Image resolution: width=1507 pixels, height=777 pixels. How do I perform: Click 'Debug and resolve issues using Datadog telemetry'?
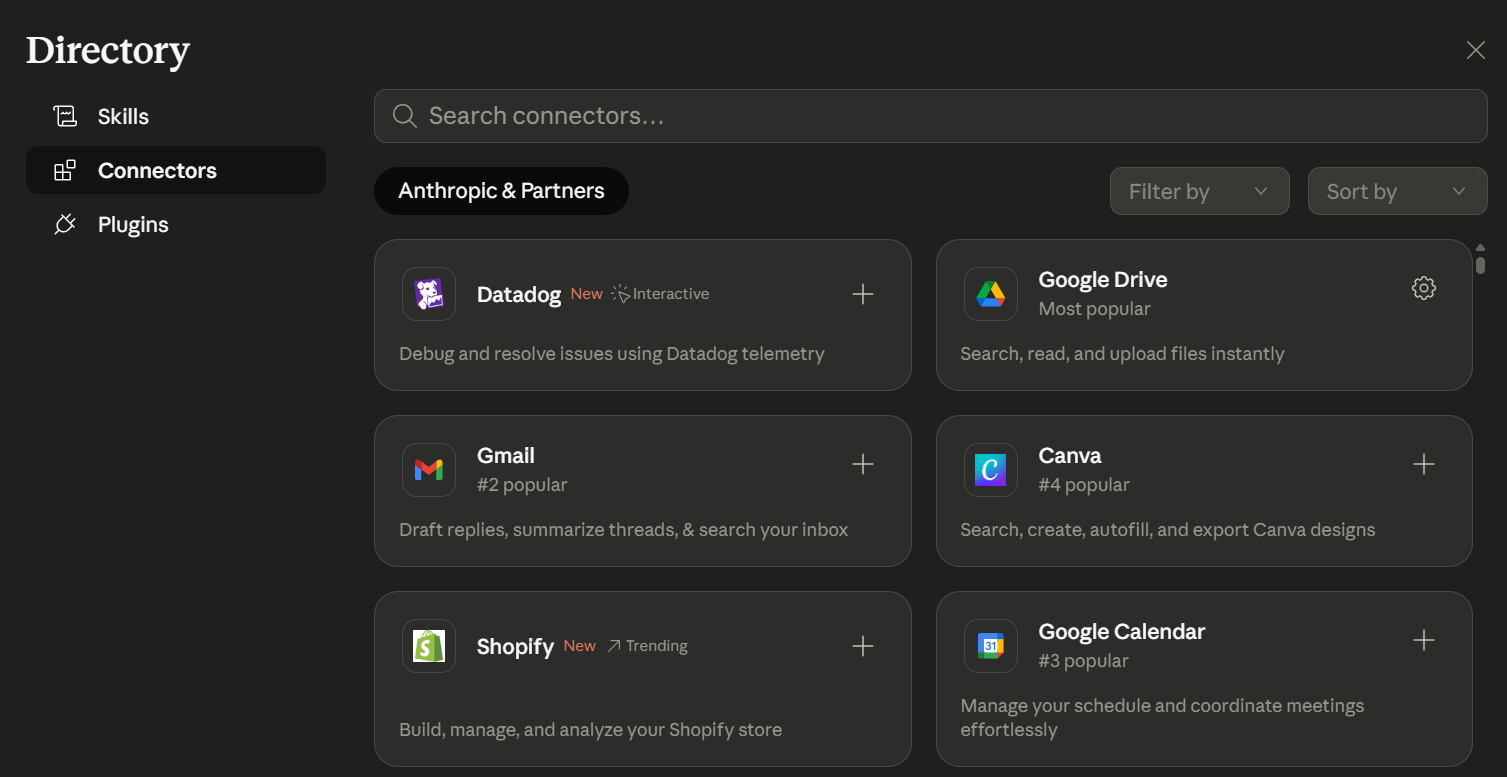[x=612, y=354]
